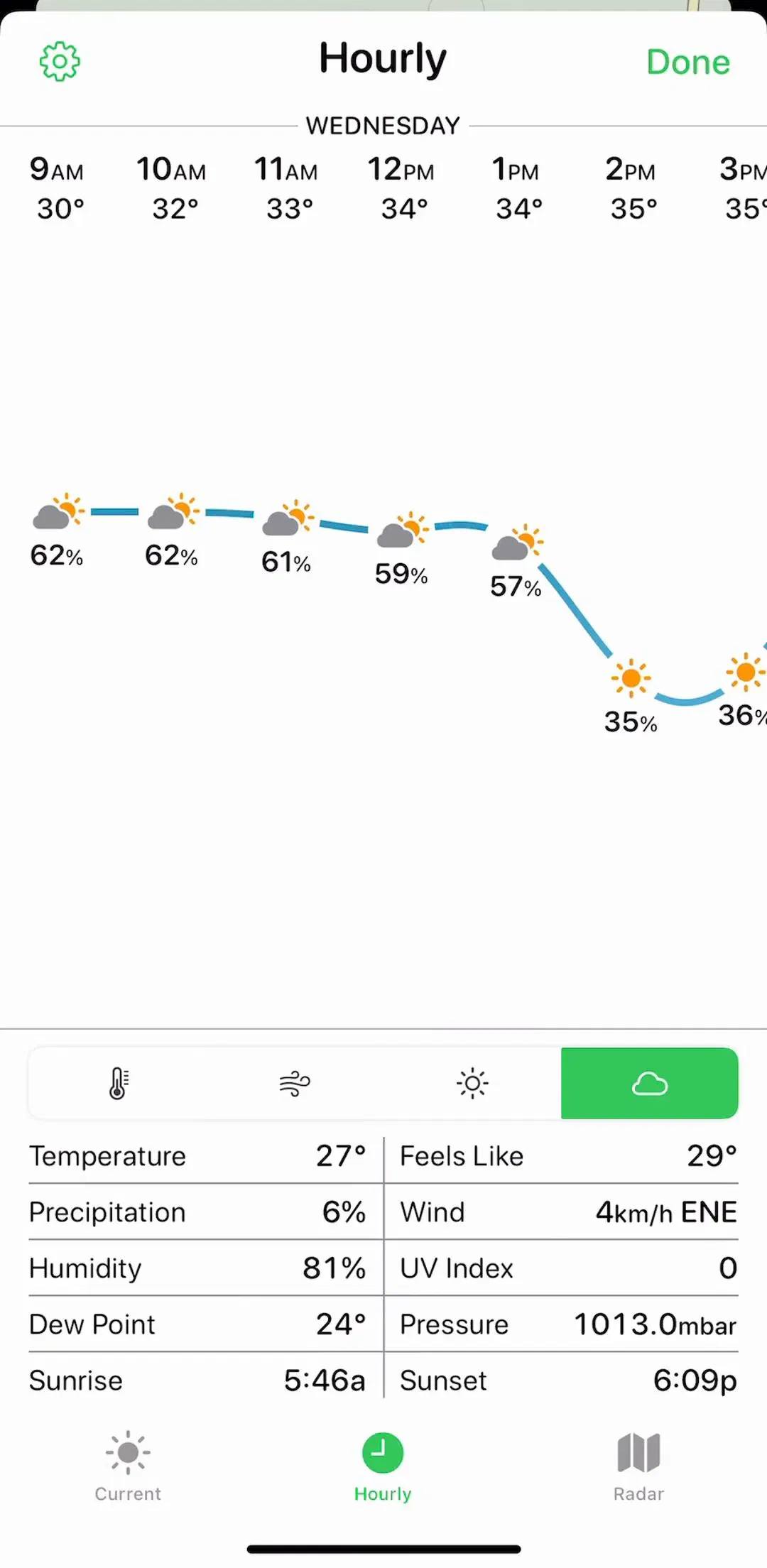Viewport: 767px width, 1568px height.
Task: Tap the 9AM partly cloudy icon
Action: pyautogui.click(x=59, y=511)
